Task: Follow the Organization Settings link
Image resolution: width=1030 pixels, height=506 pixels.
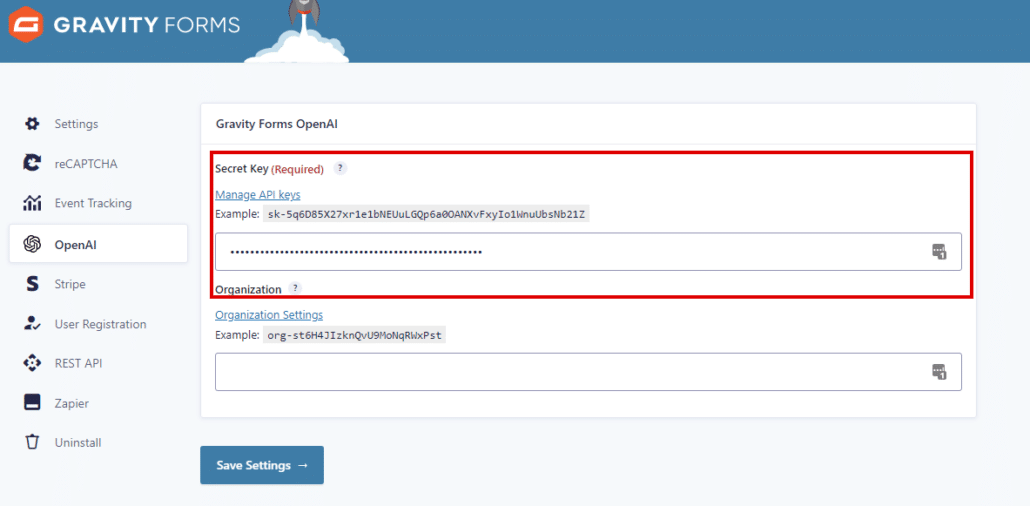Action: pos(269,315)
